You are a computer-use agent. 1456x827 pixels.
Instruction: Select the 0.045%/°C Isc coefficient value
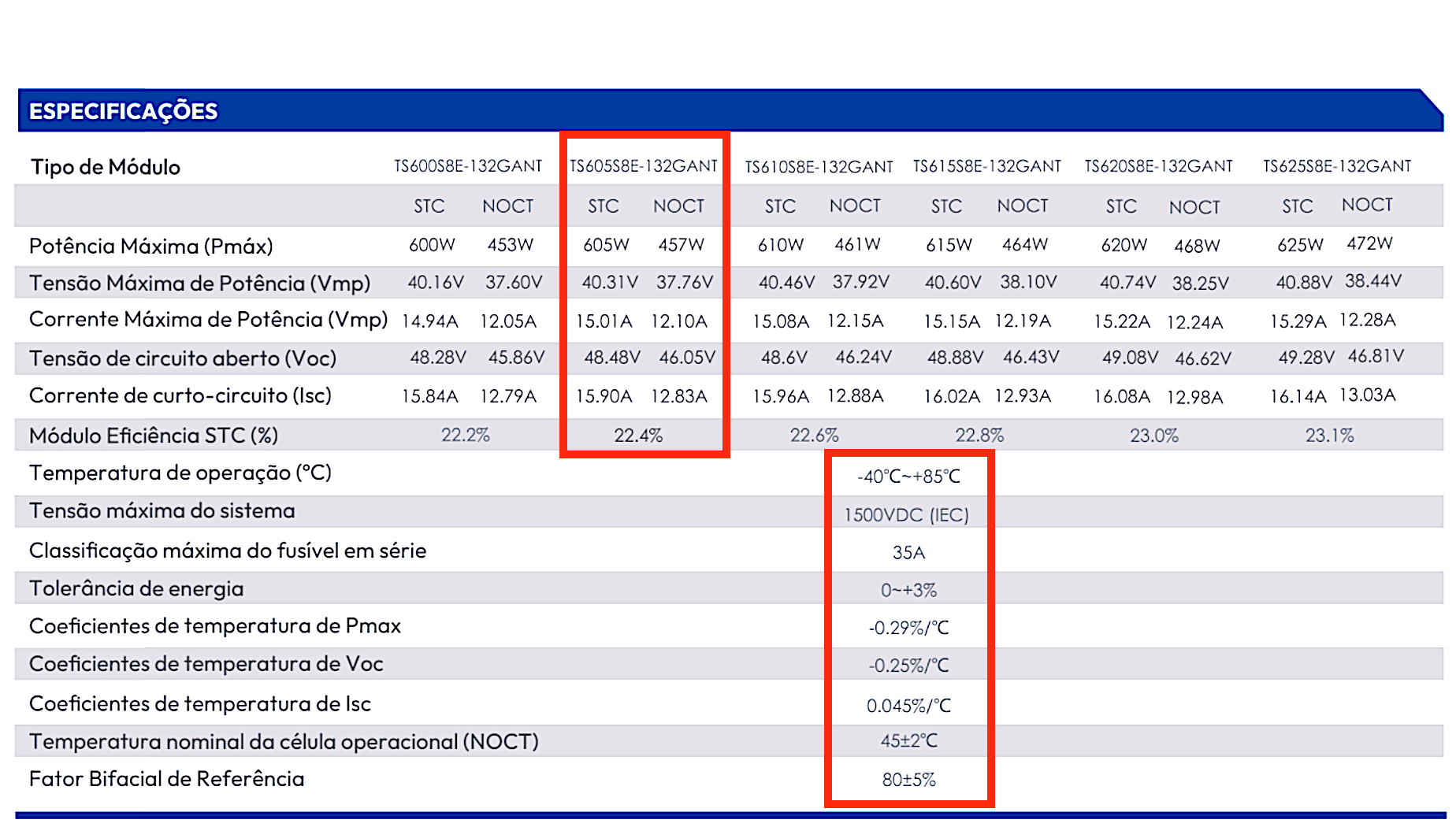908,706
